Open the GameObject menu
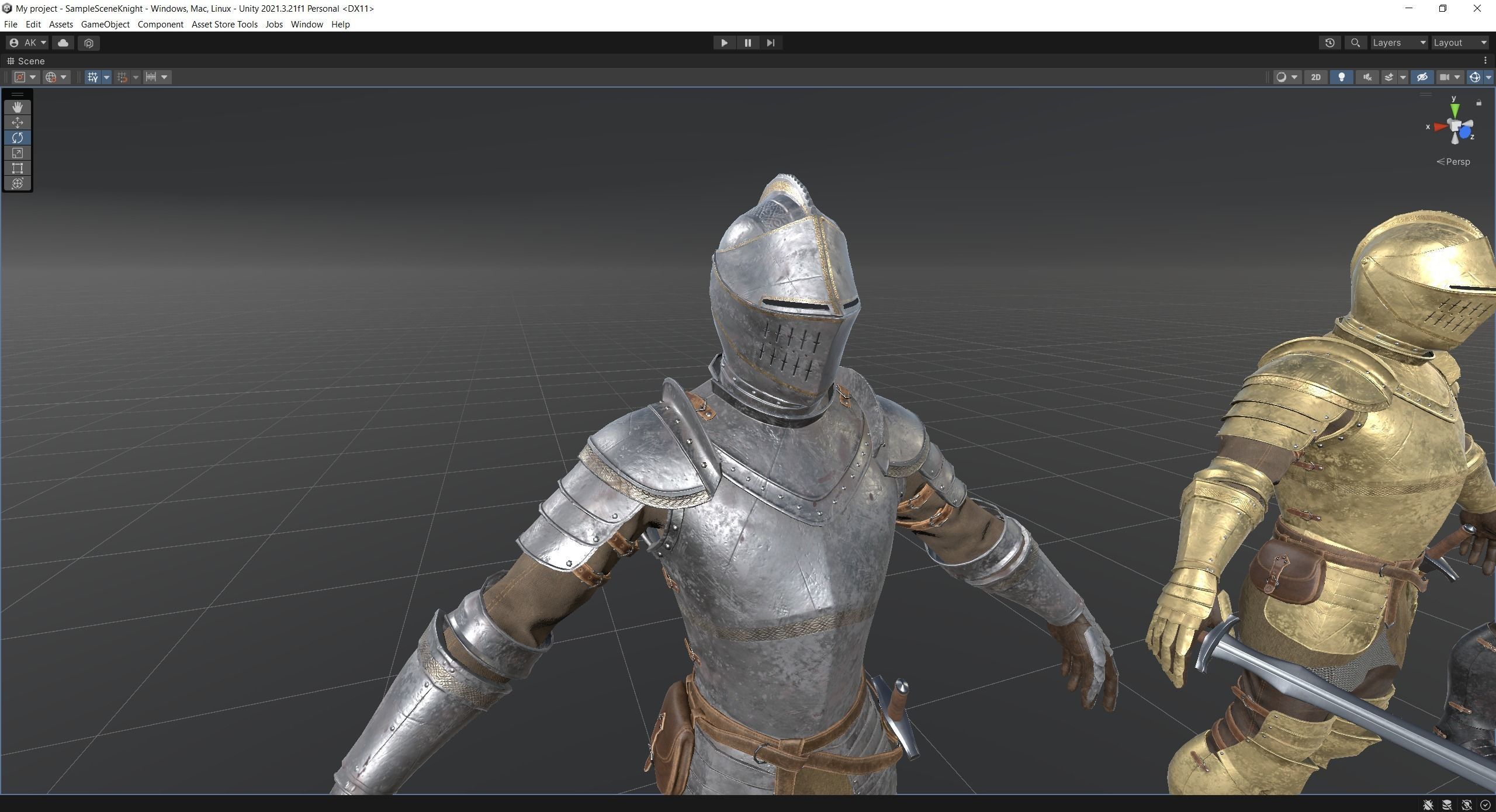The width and height of the screenshot is (1496, 812). pyautogui.click(x=105, y=24)
